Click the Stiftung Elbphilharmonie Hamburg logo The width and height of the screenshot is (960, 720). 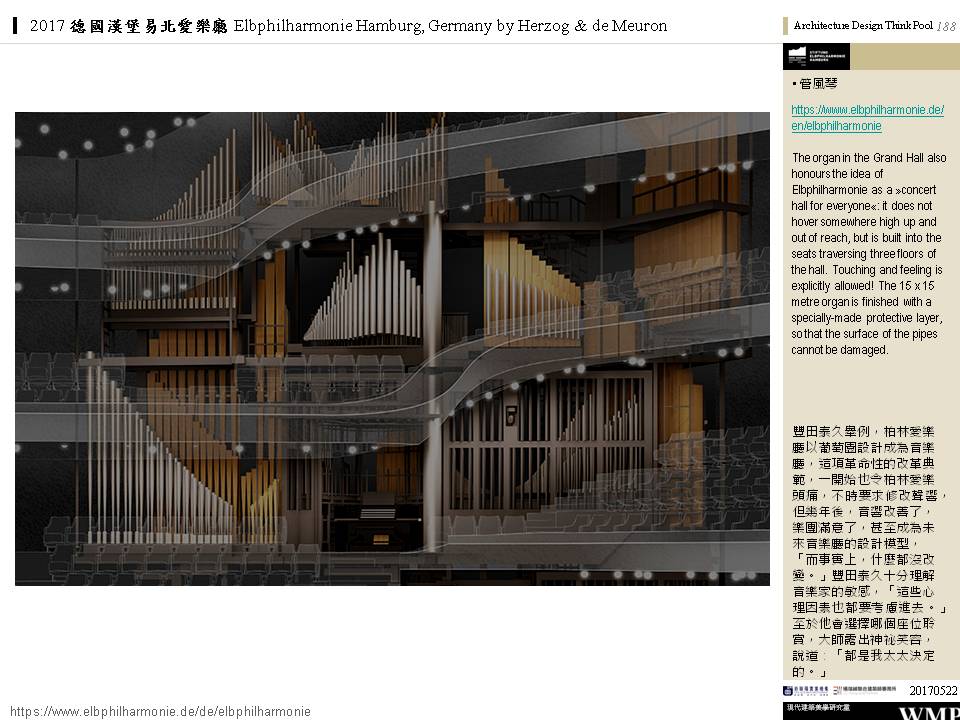coord(816,57)
